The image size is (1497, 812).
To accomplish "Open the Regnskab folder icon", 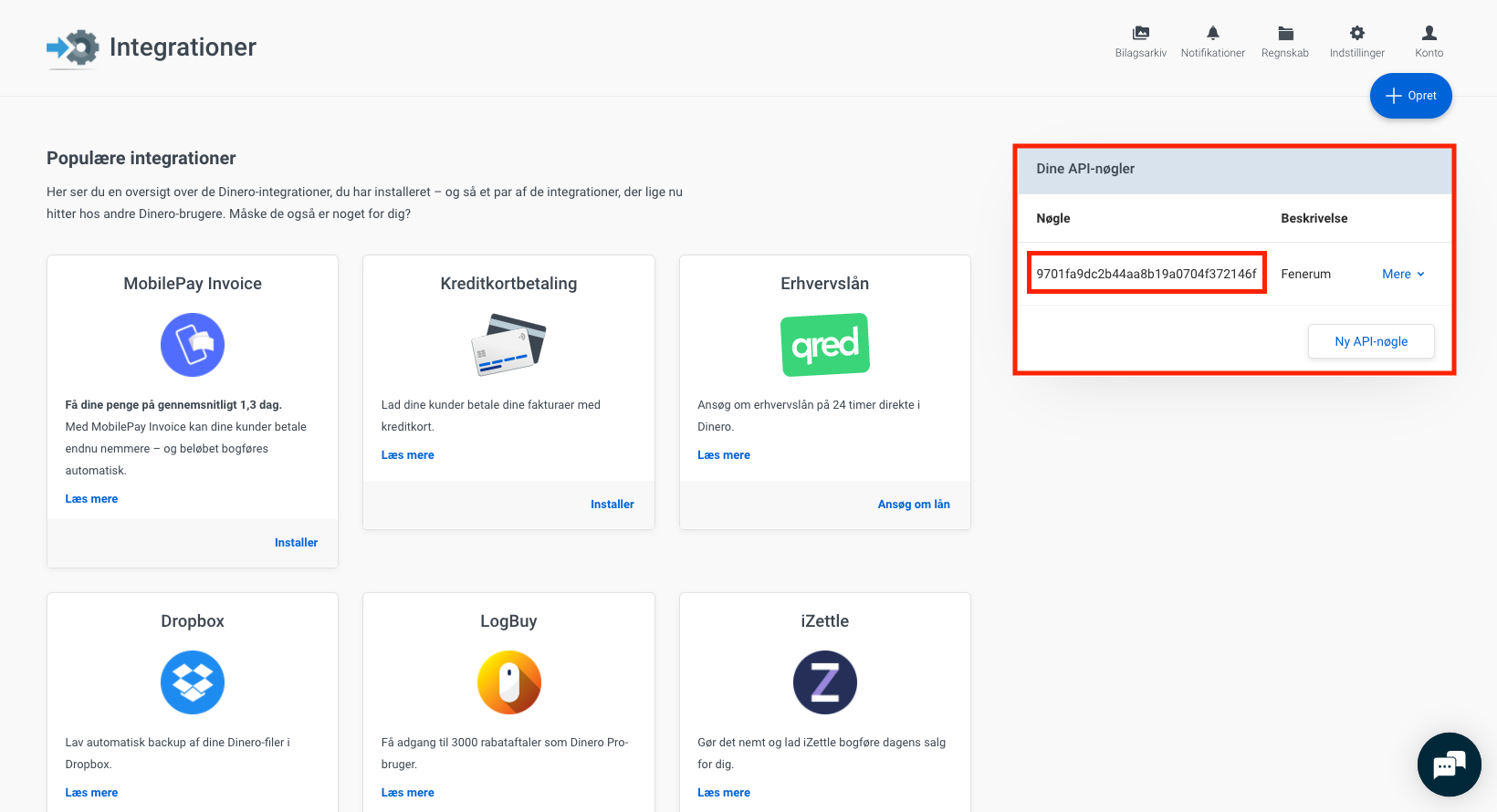I will pos(1285,33).
